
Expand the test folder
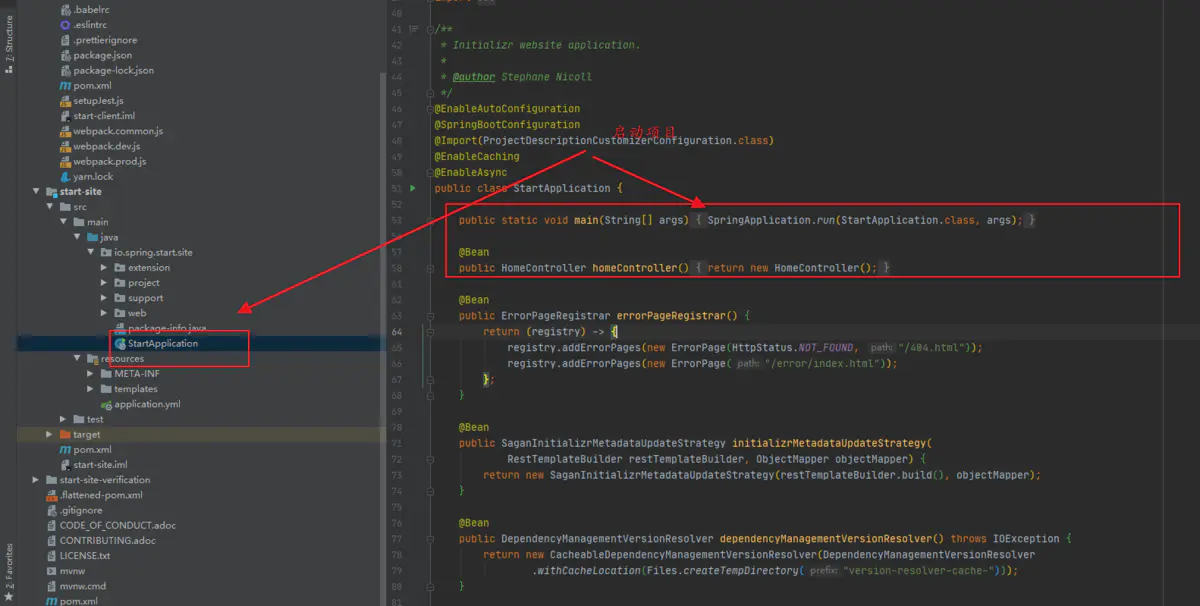coord(64,420)
